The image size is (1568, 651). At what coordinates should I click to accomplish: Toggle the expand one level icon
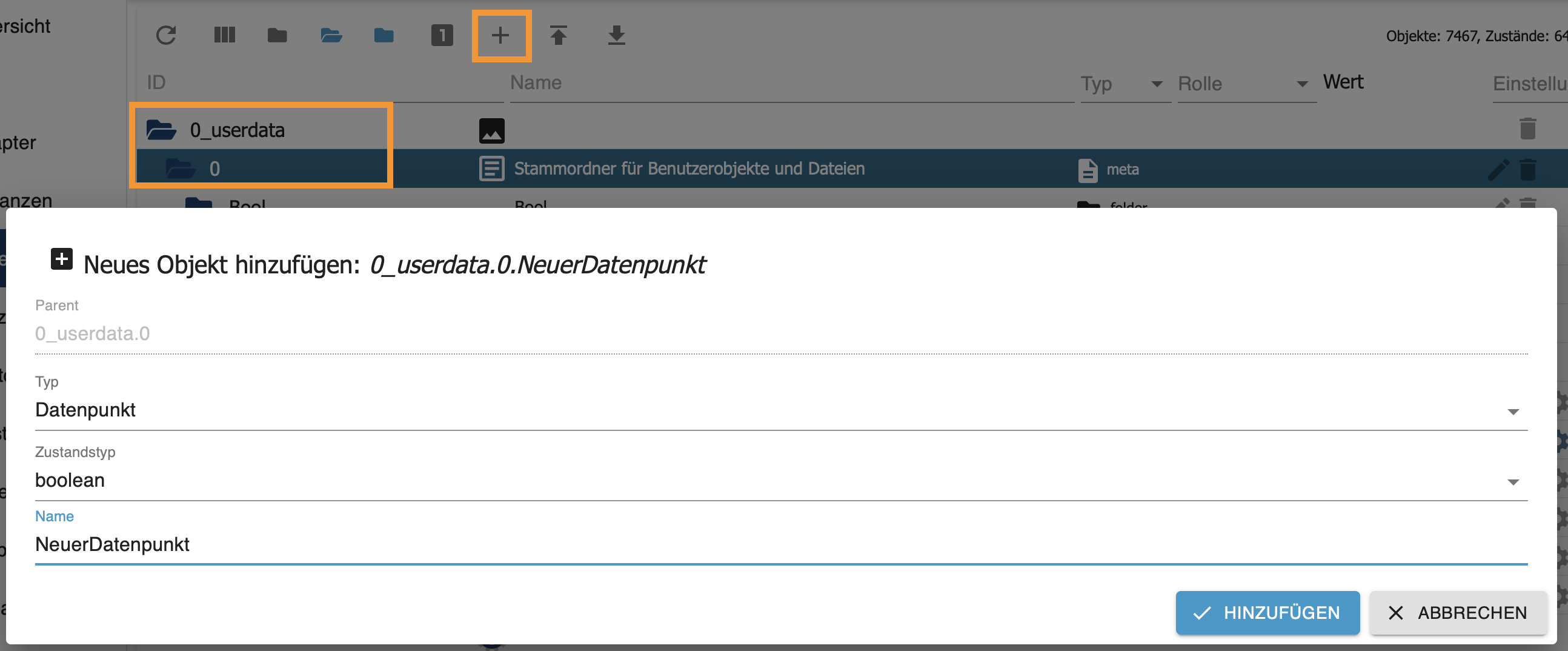click(442, 35)
